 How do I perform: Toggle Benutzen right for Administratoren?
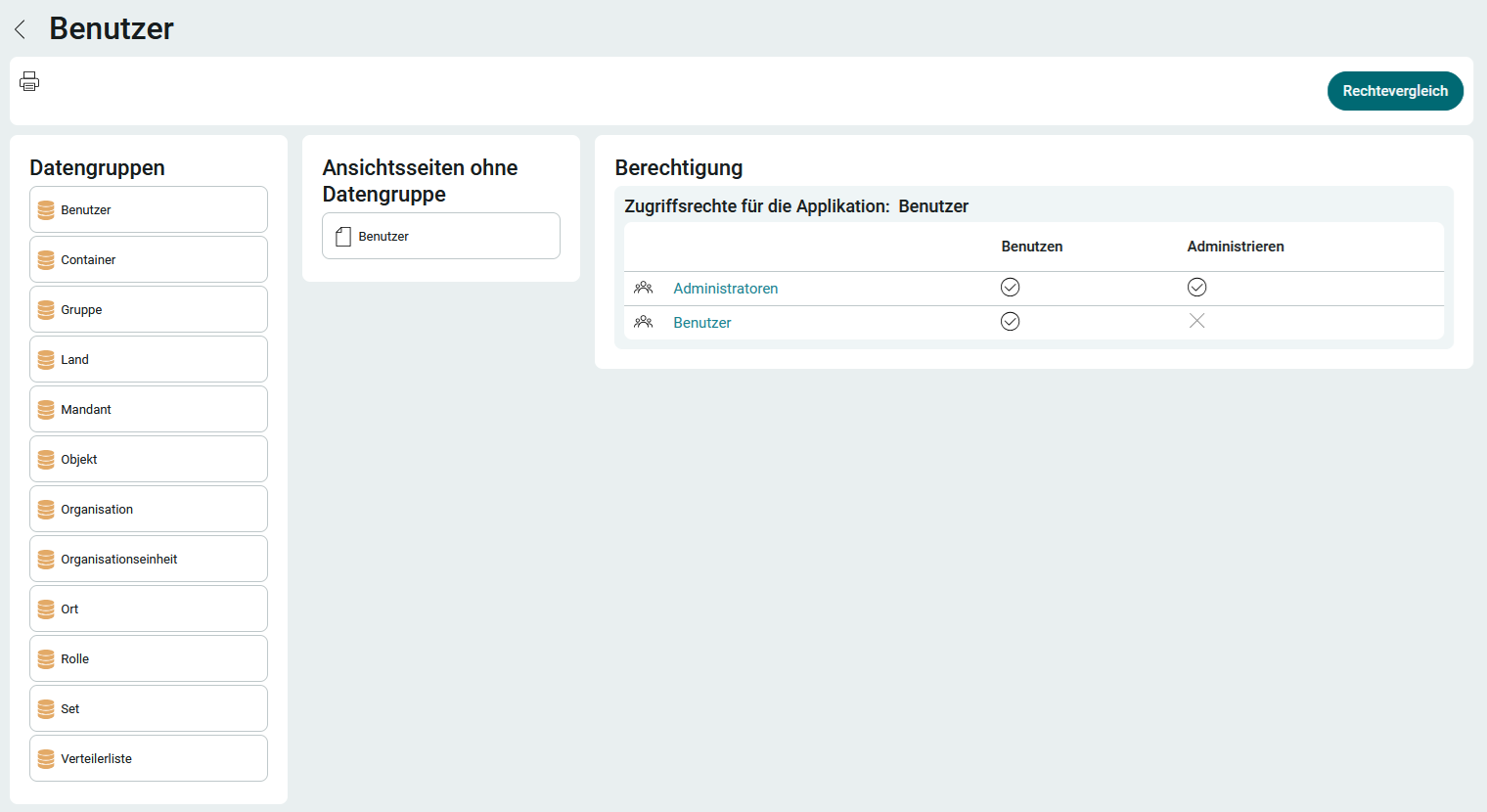pos(1011,287)
